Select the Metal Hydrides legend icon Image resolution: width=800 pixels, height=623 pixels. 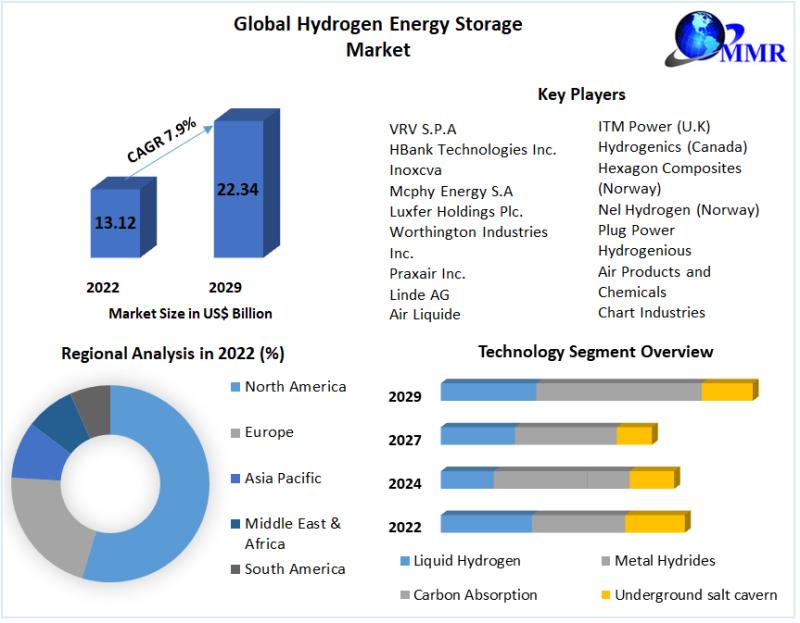(x=605, y=562)
